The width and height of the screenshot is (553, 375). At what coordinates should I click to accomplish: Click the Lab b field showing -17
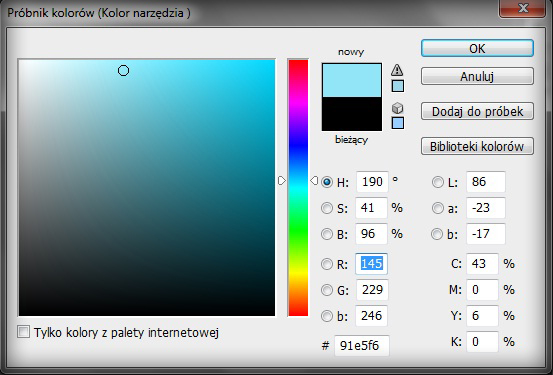pos(486,234)
